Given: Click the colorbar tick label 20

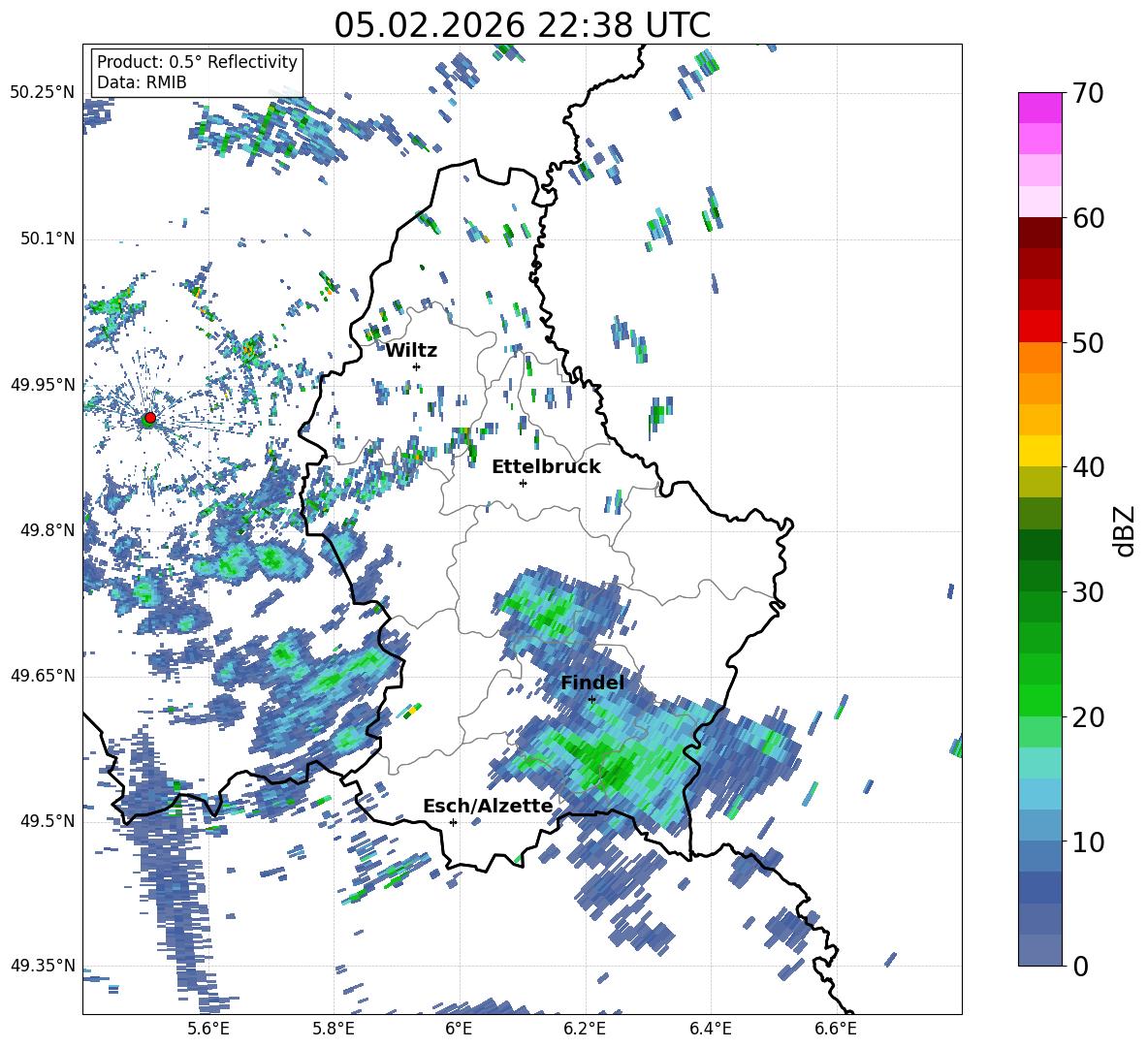Looking at the screenshot, I should click(x=1089, y=717).
